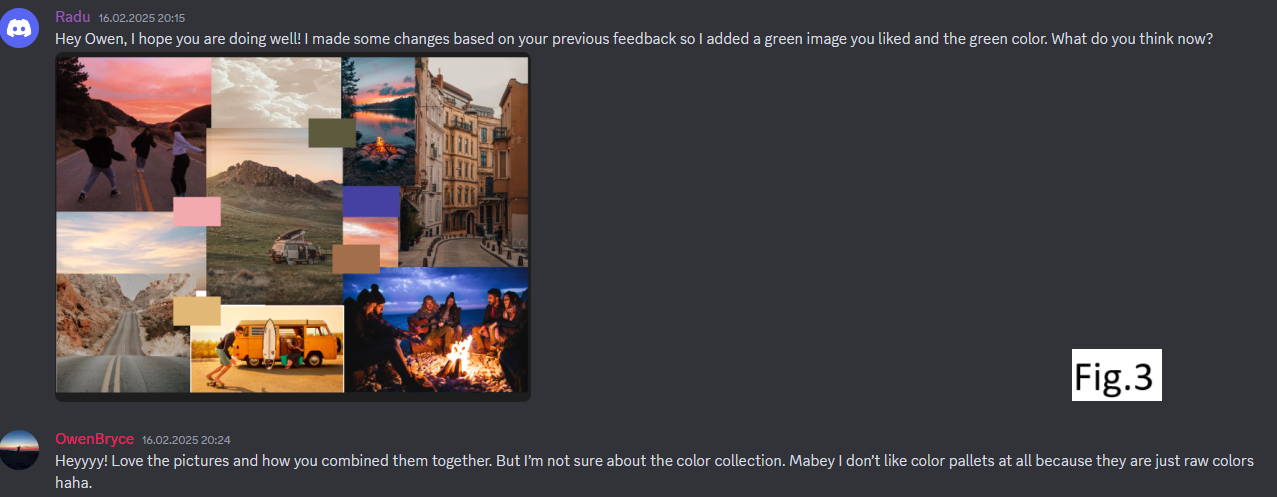This screenshot has width=1277, height=497.
Task: Click the tan yellow color swatch
Action: [x=196, y=311]
